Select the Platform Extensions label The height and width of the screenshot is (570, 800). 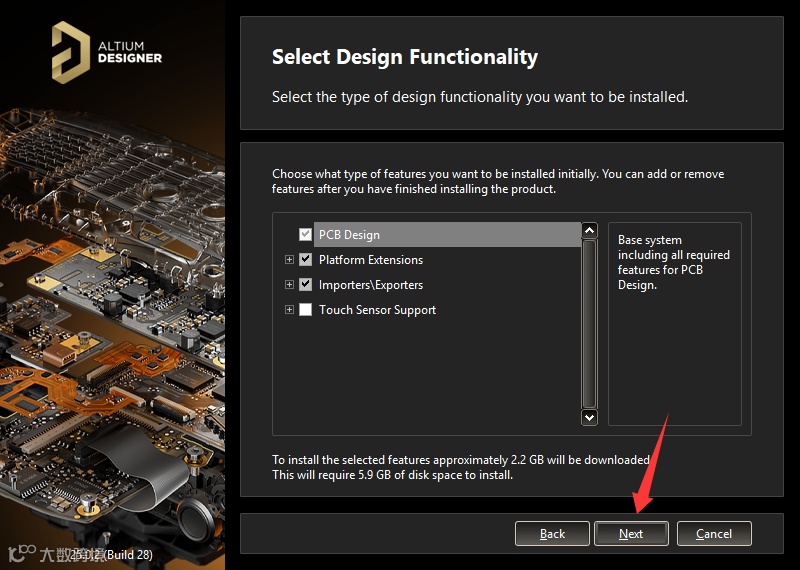pos(371,260)
